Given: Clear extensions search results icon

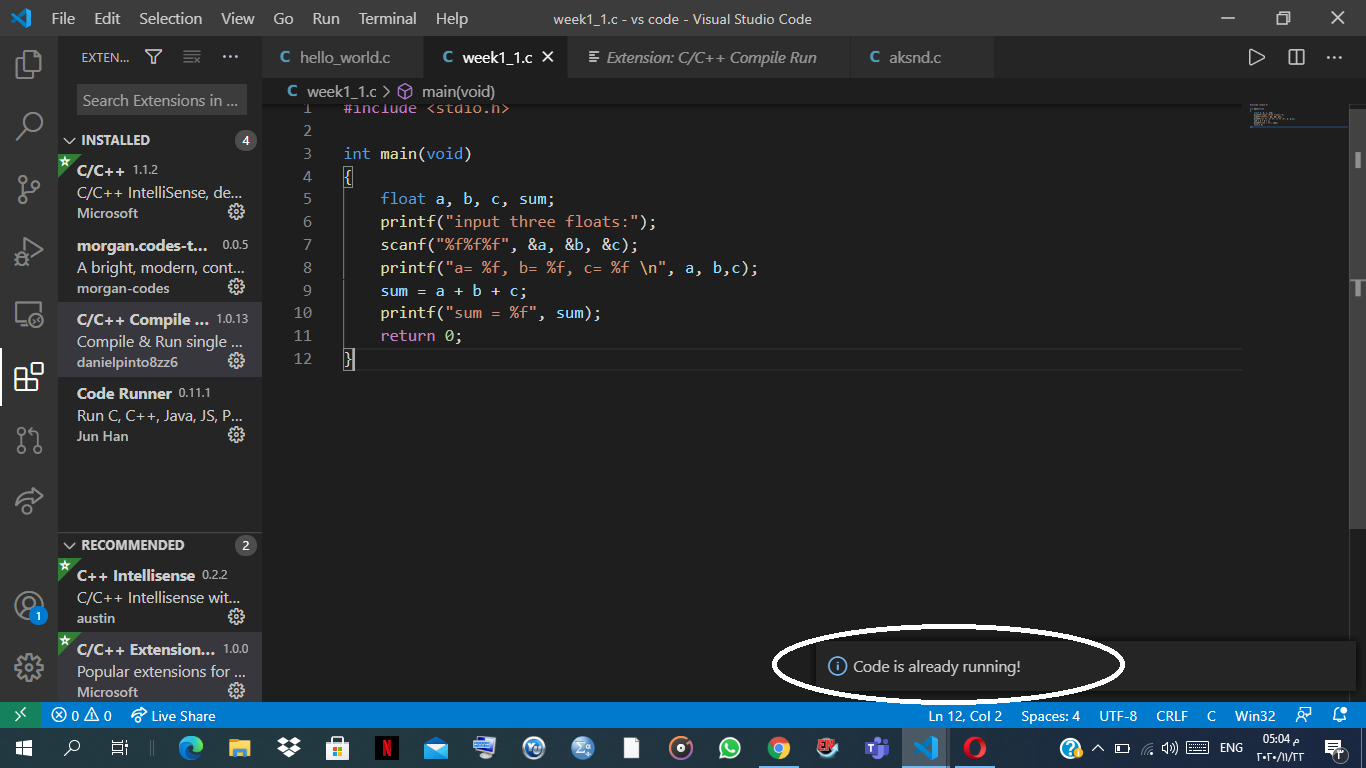Looking at the screenshot, I should pos(192,57).
